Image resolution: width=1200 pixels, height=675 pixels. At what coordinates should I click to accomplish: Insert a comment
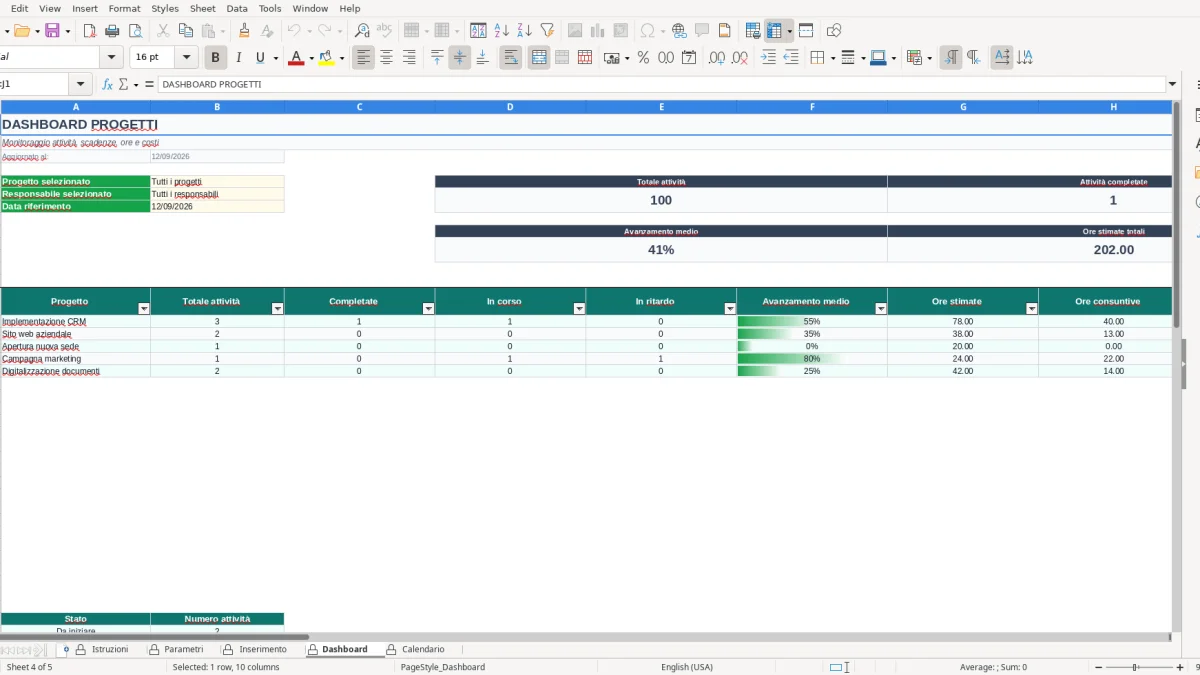tap(702, 31)
